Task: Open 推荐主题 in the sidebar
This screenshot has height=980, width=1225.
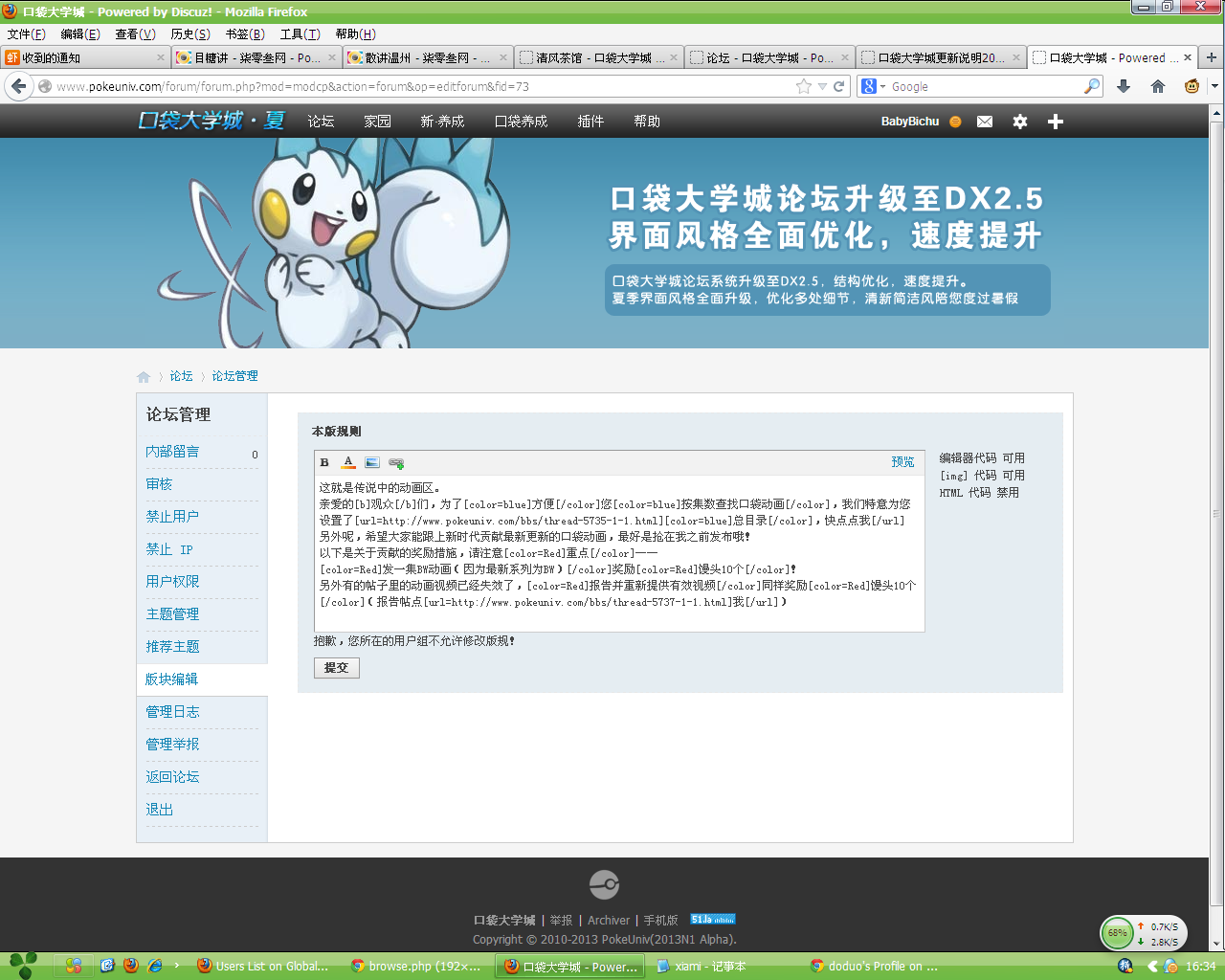Action: click(x=172, y=647)
